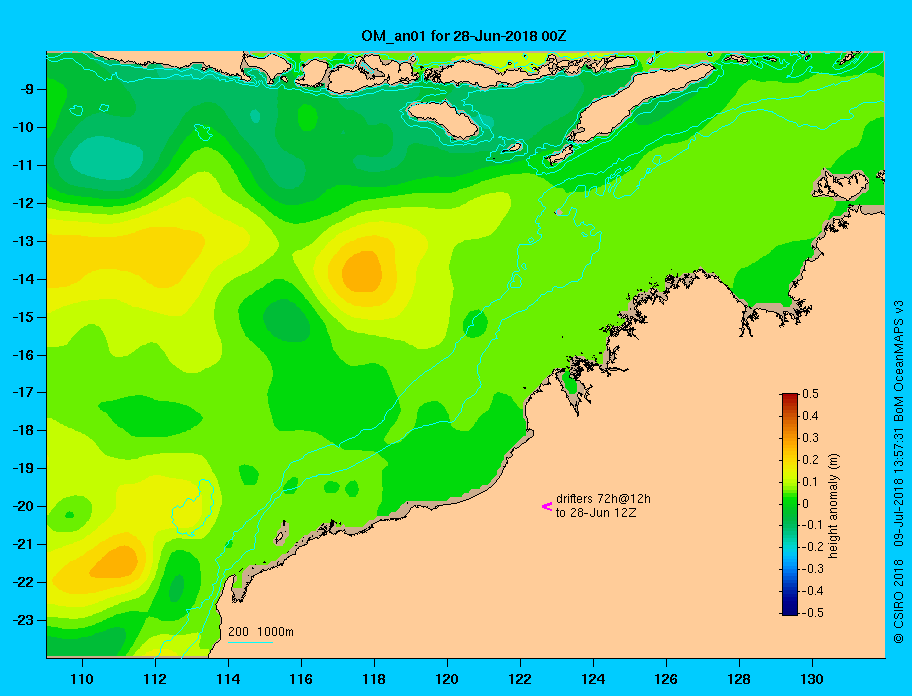Click the height anomaly color bar
912x696 pixels.
[790, 504]
